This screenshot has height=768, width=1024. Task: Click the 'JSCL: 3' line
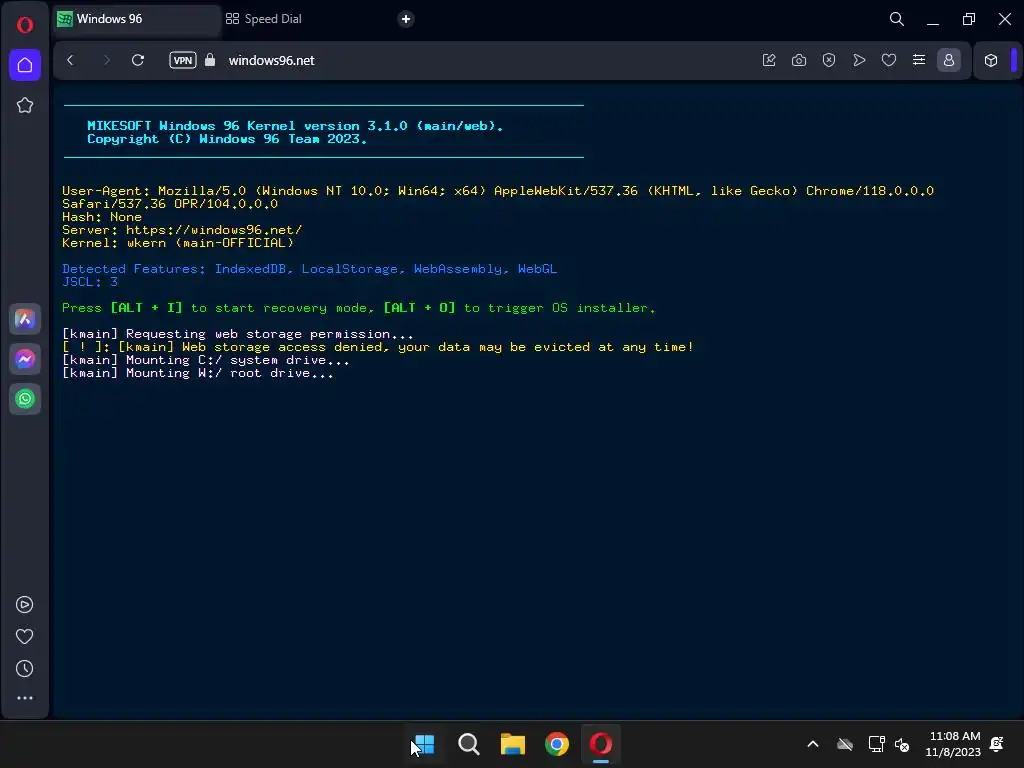pyautogui.click(x=90, y=282)
